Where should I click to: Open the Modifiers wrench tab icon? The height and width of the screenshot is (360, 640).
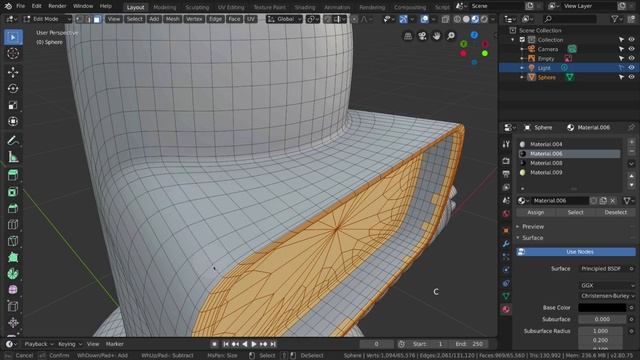coord(506,244)
